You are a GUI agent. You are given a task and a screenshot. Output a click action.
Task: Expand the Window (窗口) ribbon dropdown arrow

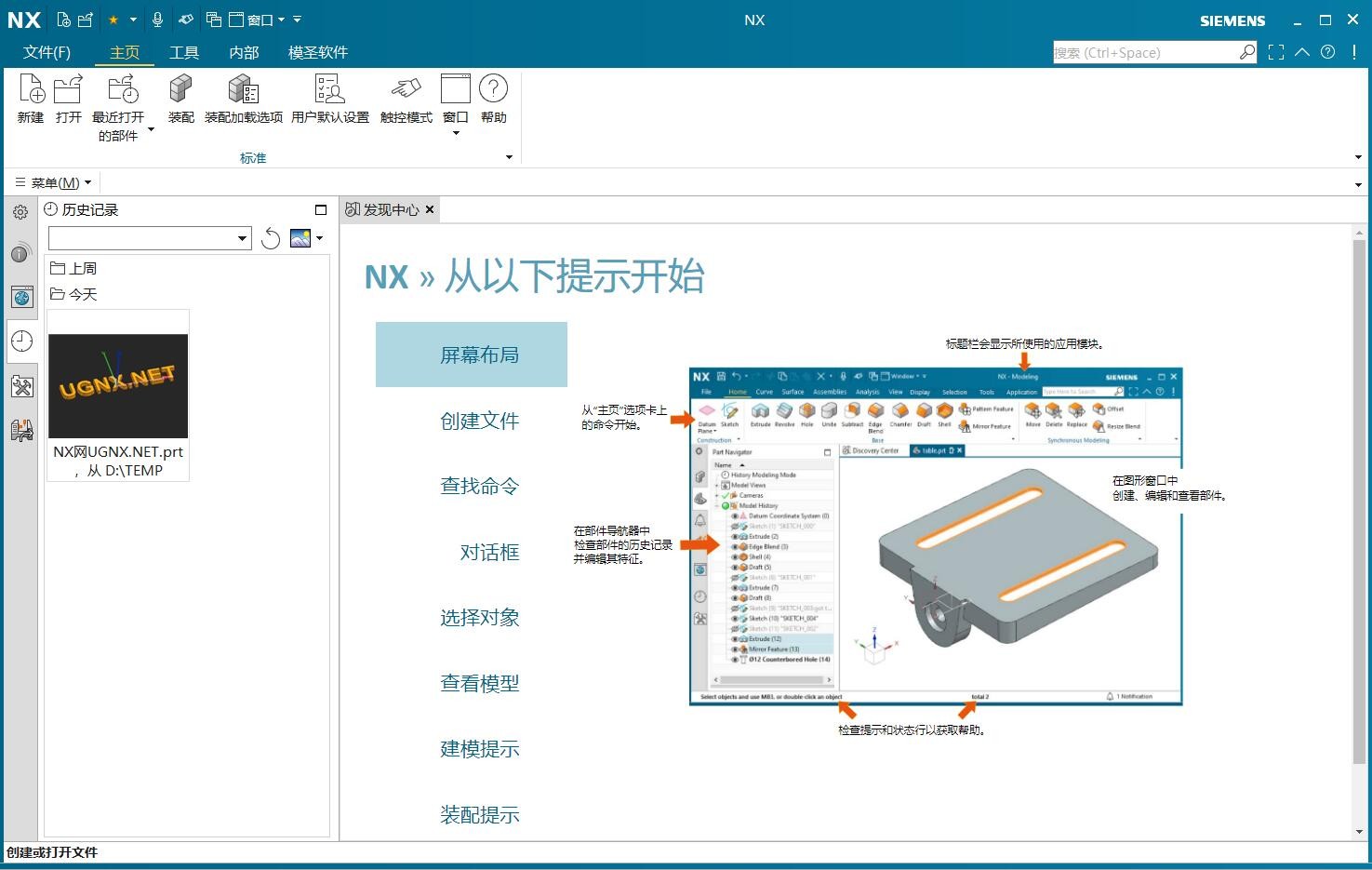pos(456,133)
